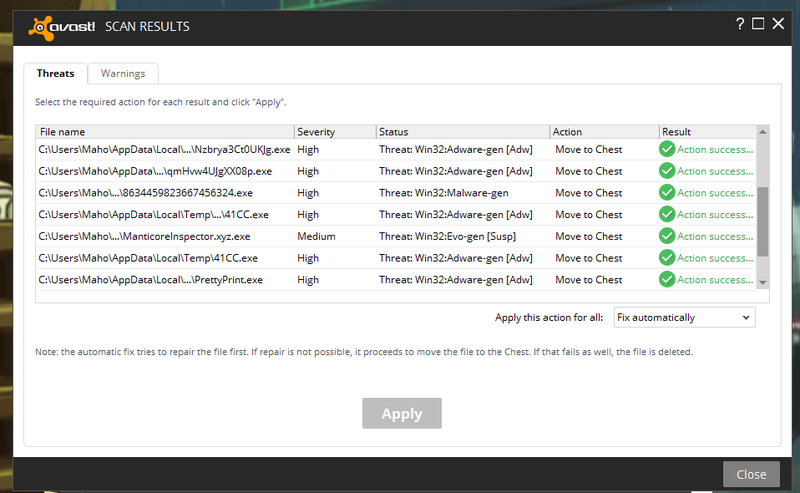Image resolution: width=800 pixels, height=493 pixels.
Task: Close window with the X icon
Action: coord(778,23)
